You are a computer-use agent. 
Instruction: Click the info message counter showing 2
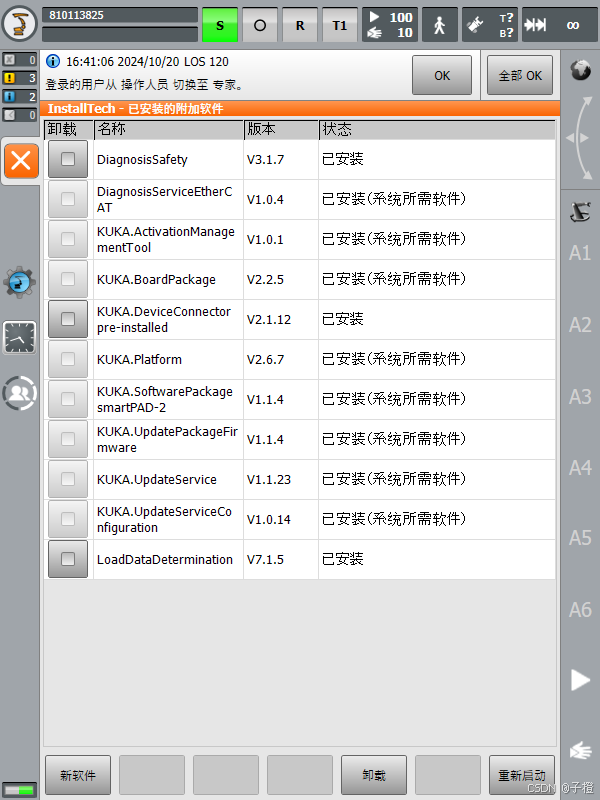19,96
